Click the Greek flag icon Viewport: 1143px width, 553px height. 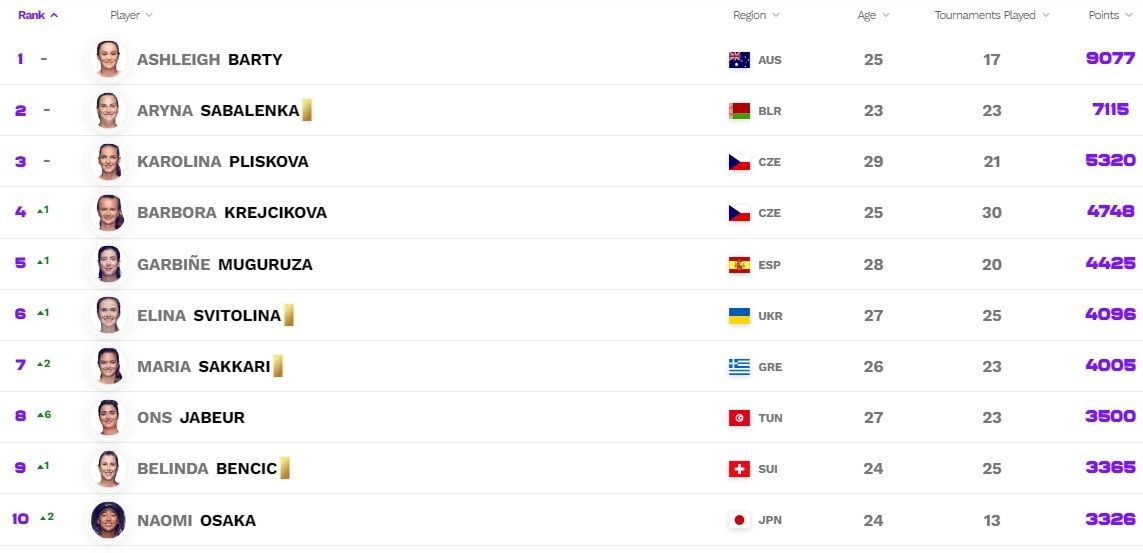pyautogui.click(x=739, y=367)
